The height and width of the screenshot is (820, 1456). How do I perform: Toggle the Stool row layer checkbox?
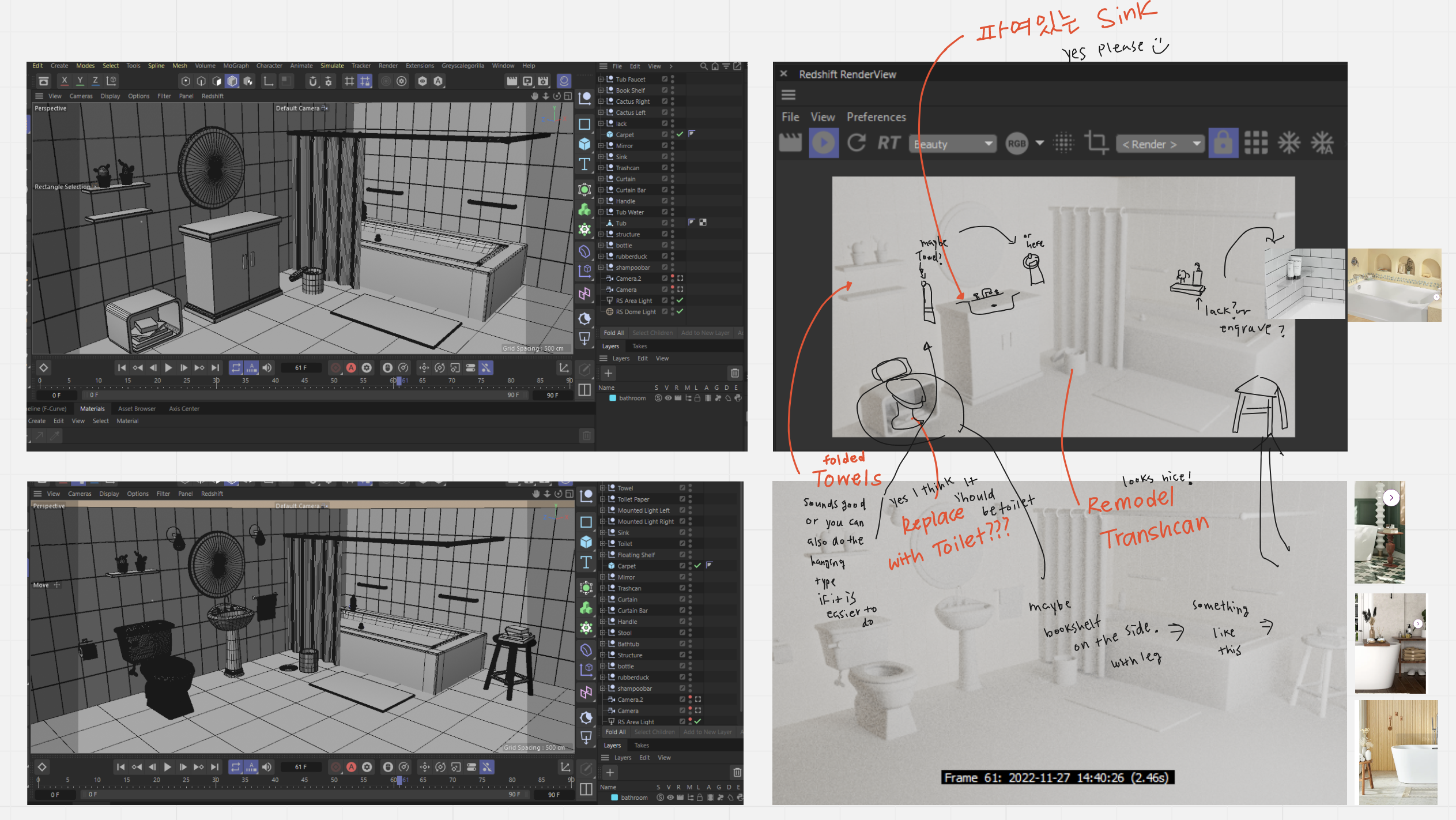[682, 633]
